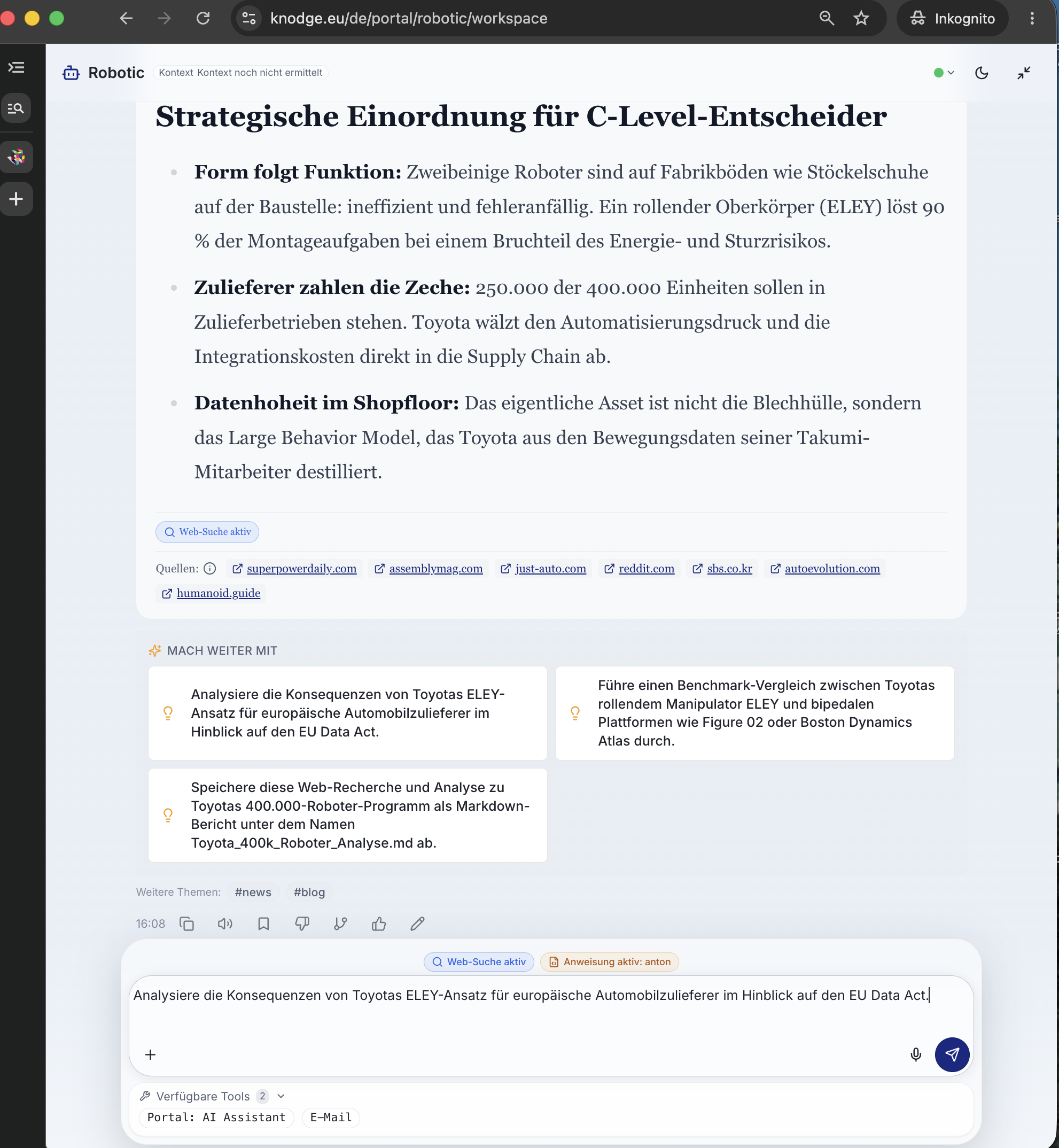Viewport: 1059px width, 1148px height.
Task: Give thumbs down feedback
Action: click(x=302, y=924)
